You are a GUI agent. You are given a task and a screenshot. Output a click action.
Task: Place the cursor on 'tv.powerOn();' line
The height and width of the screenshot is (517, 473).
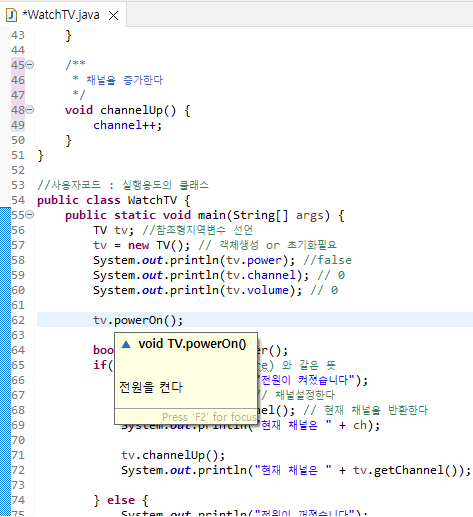click(x=138, y=320)
